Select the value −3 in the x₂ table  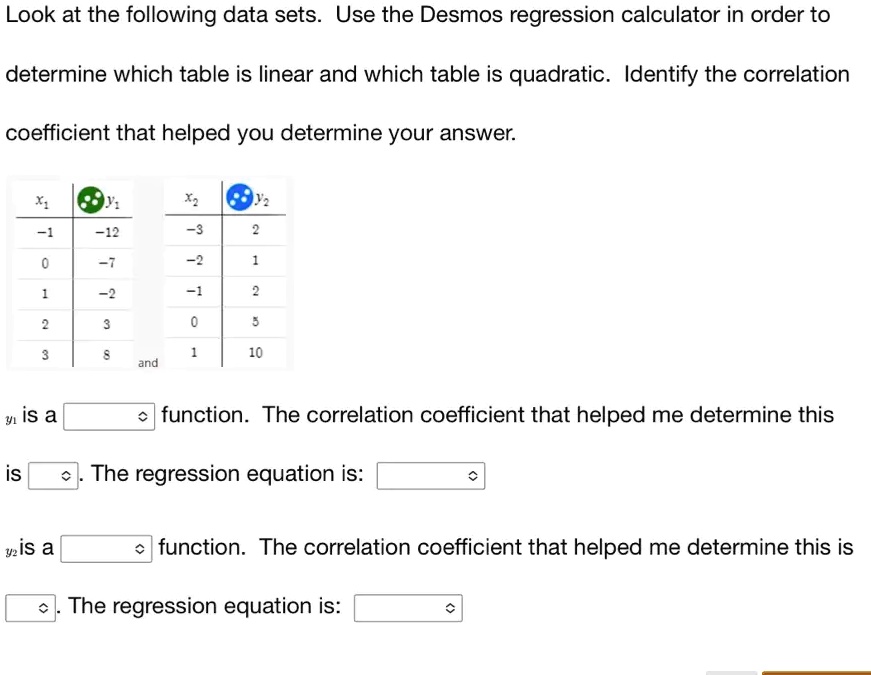click(192, 230)
